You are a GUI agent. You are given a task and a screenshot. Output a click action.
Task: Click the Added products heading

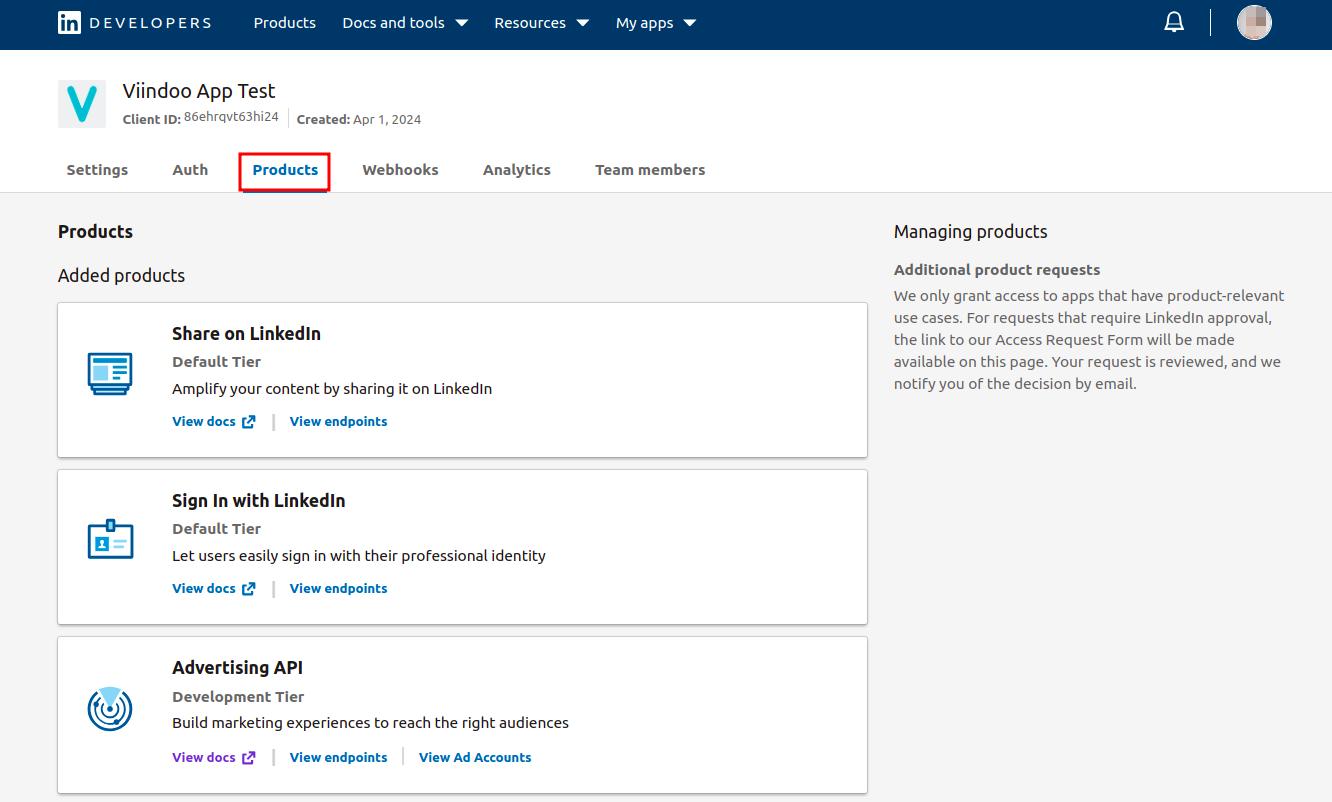pos(121,276)
